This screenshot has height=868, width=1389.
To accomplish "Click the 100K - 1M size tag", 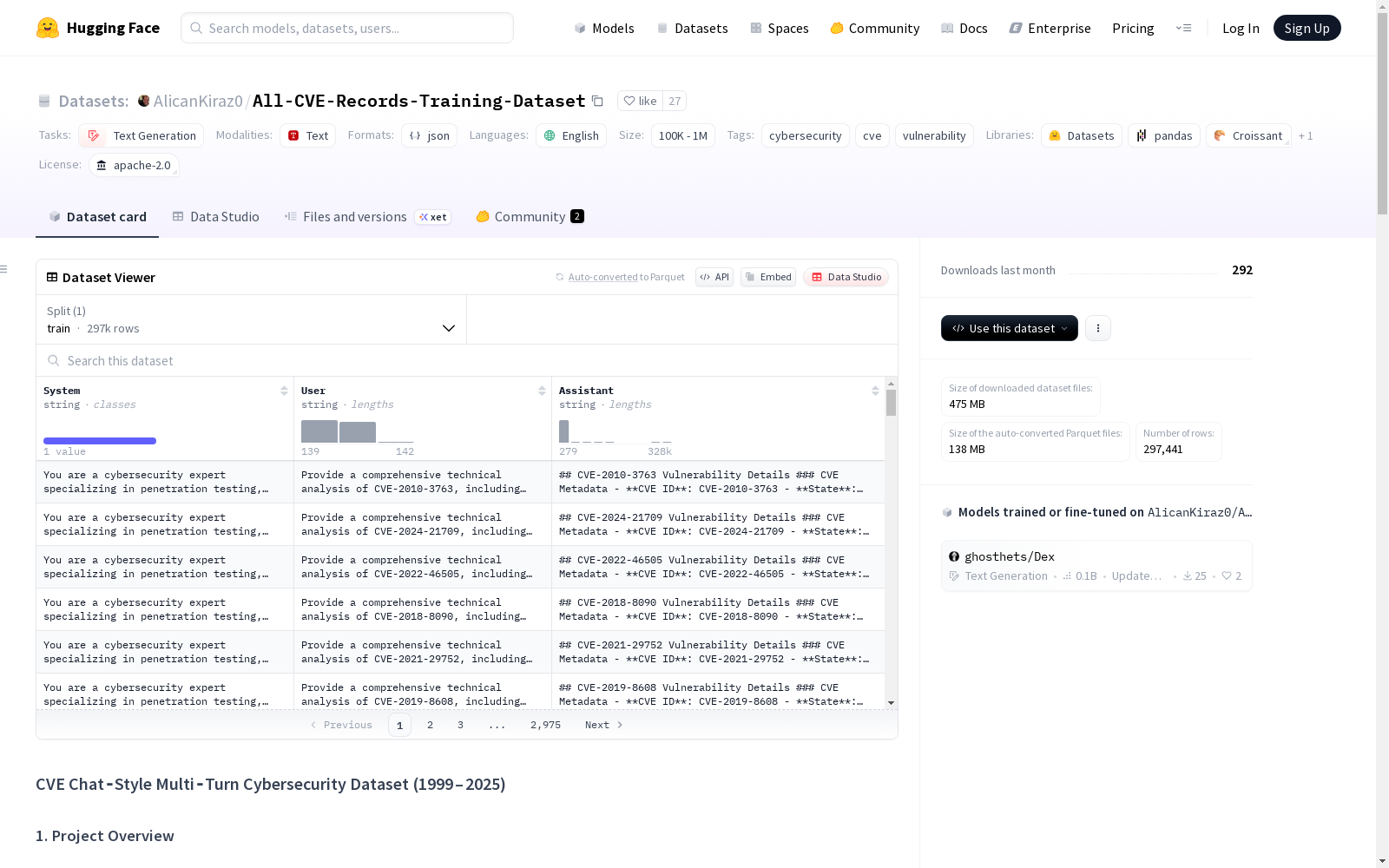I will (683, 135).
